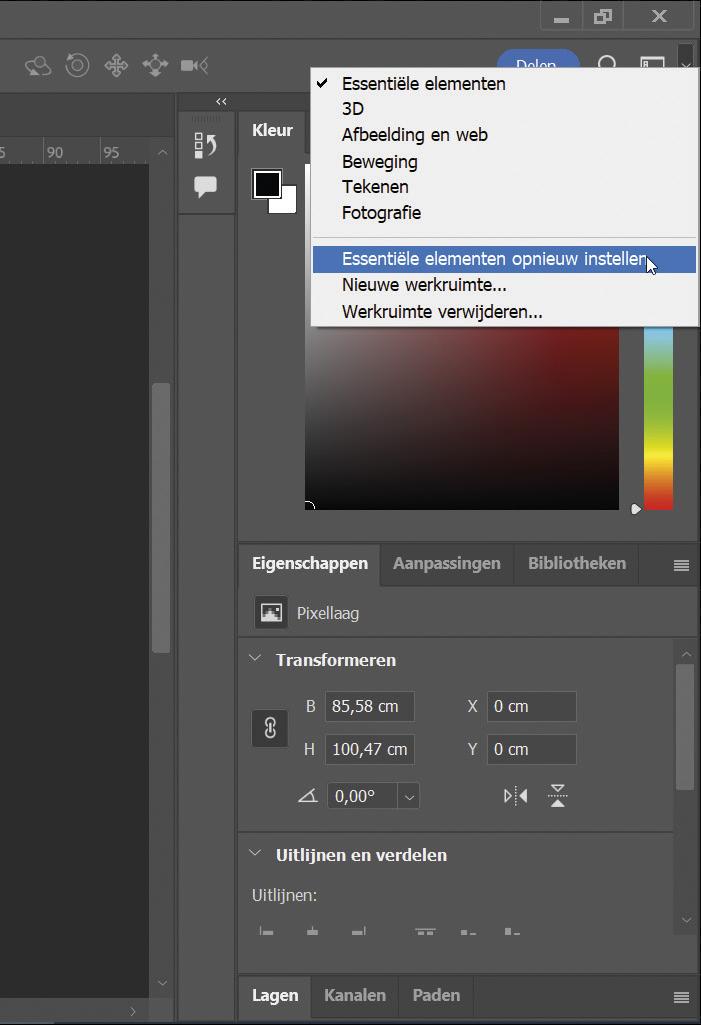Switch to the Kanalen tab

354,996
